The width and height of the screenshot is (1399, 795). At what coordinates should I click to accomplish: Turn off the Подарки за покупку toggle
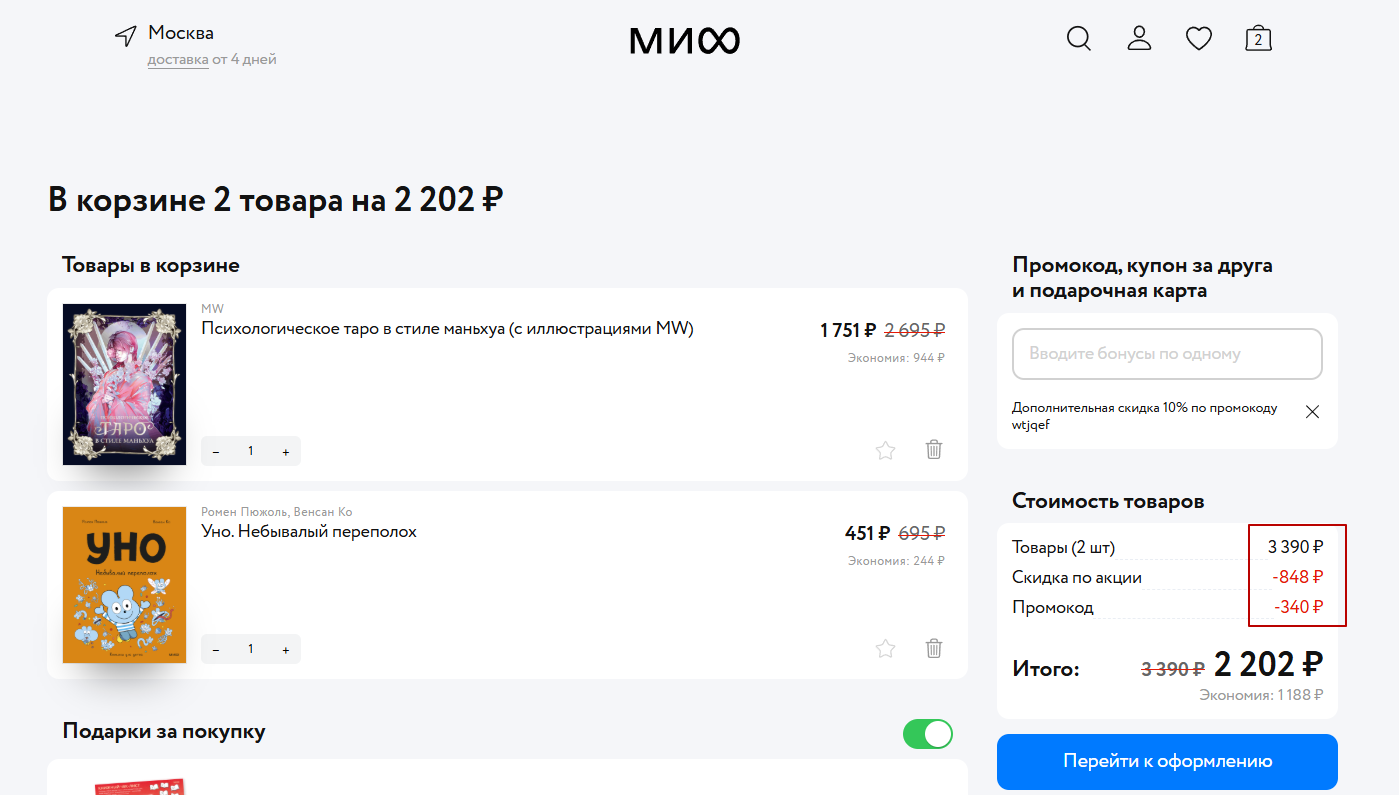[927, 734]
